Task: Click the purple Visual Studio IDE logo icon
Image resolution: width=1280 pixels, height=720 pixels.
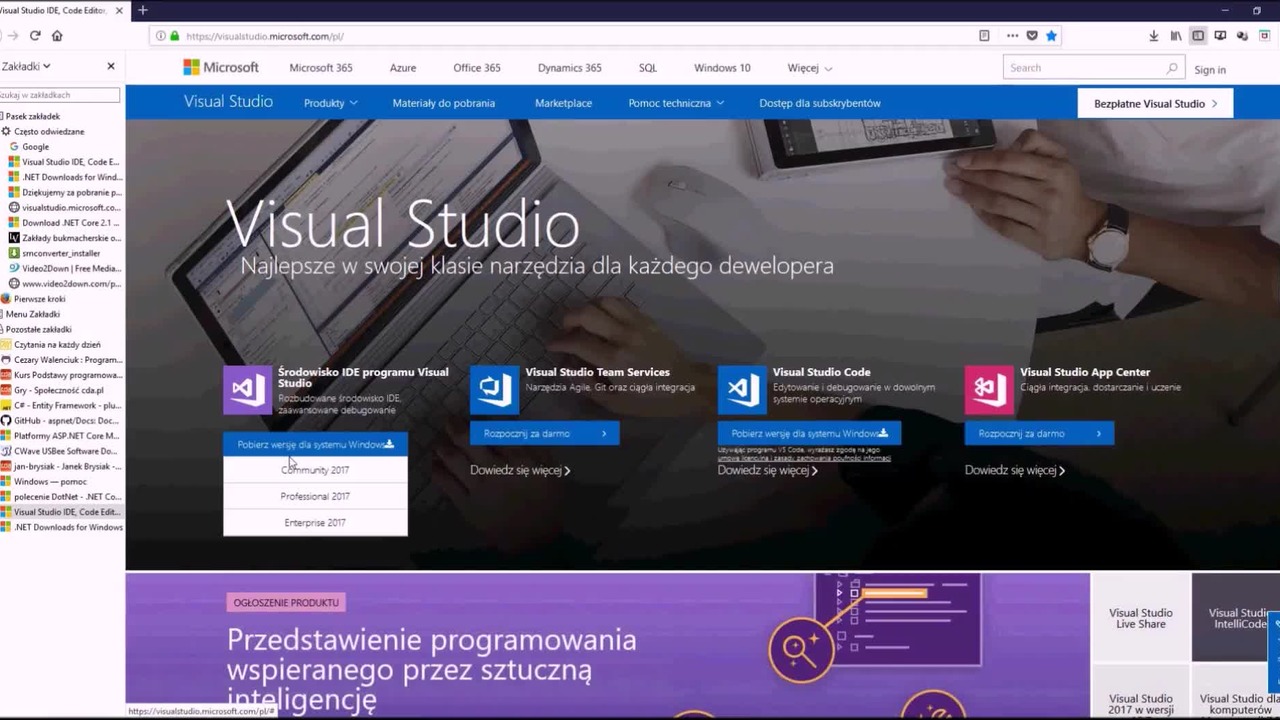Action: (x=247, y=389)
